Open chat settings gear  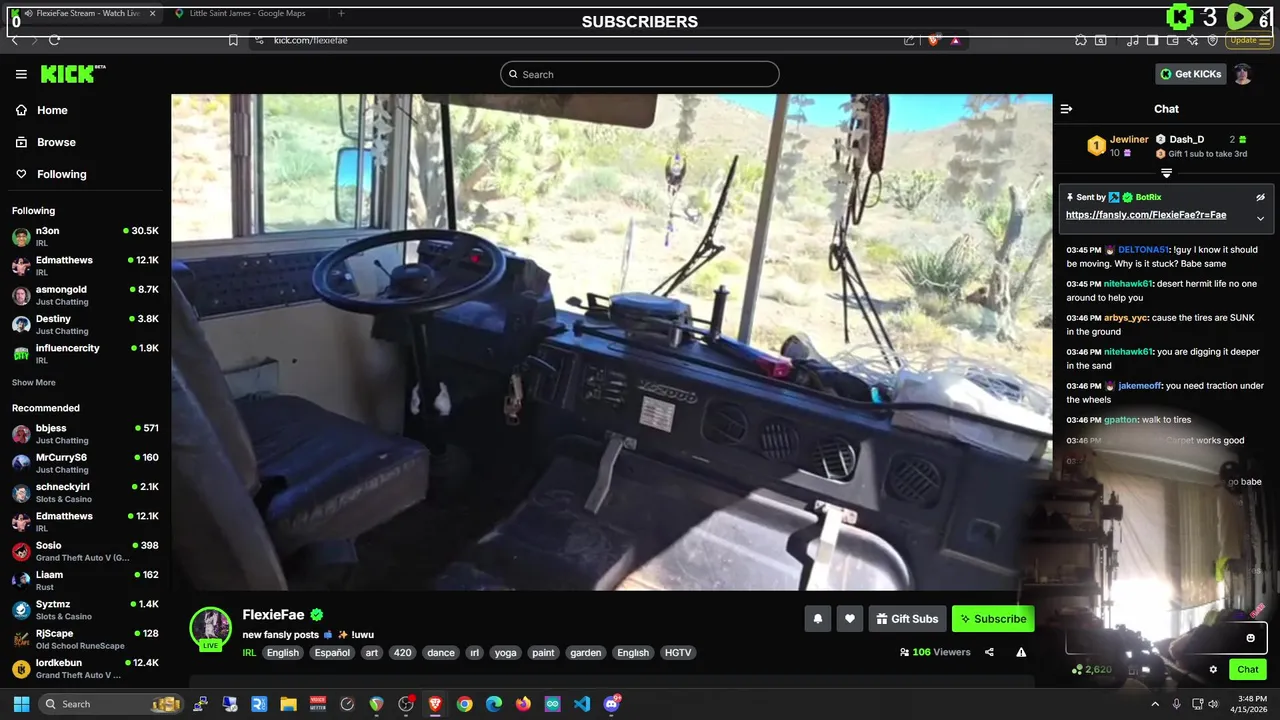[x=1213, y=670]
